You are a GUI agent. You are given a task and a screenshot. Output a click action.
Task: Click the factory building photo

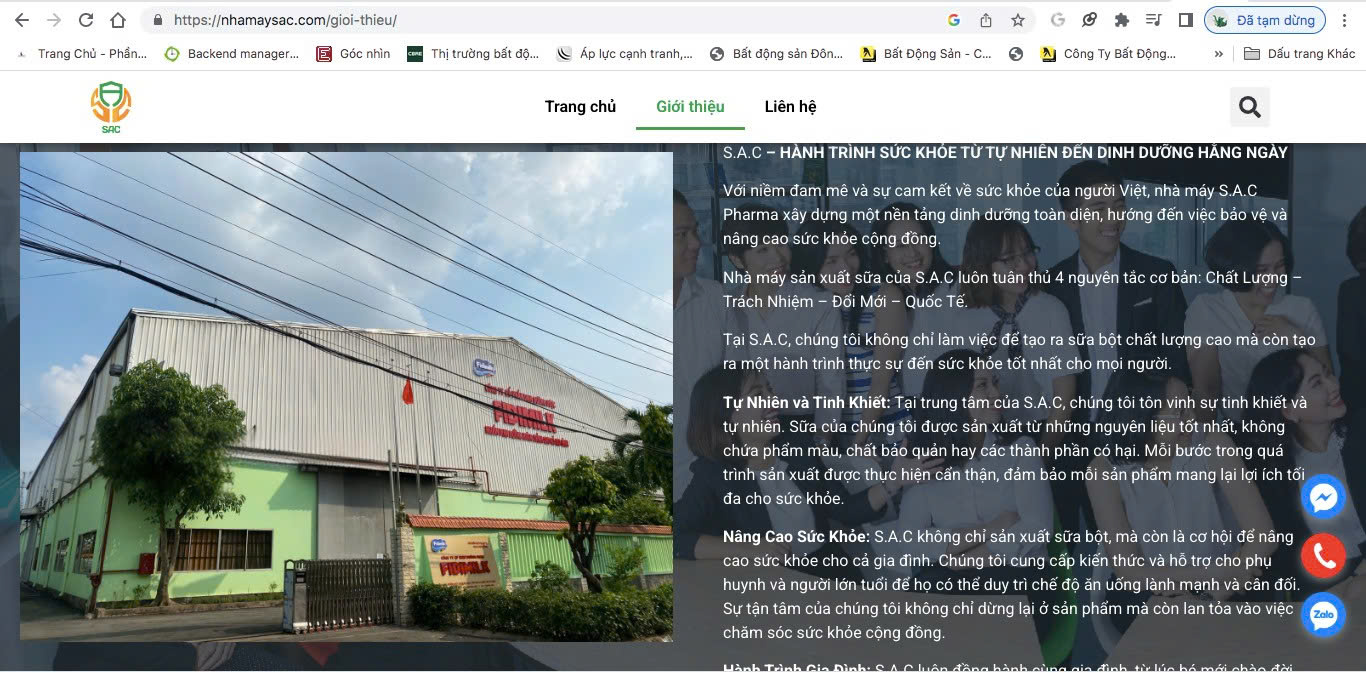click(346, 396)
